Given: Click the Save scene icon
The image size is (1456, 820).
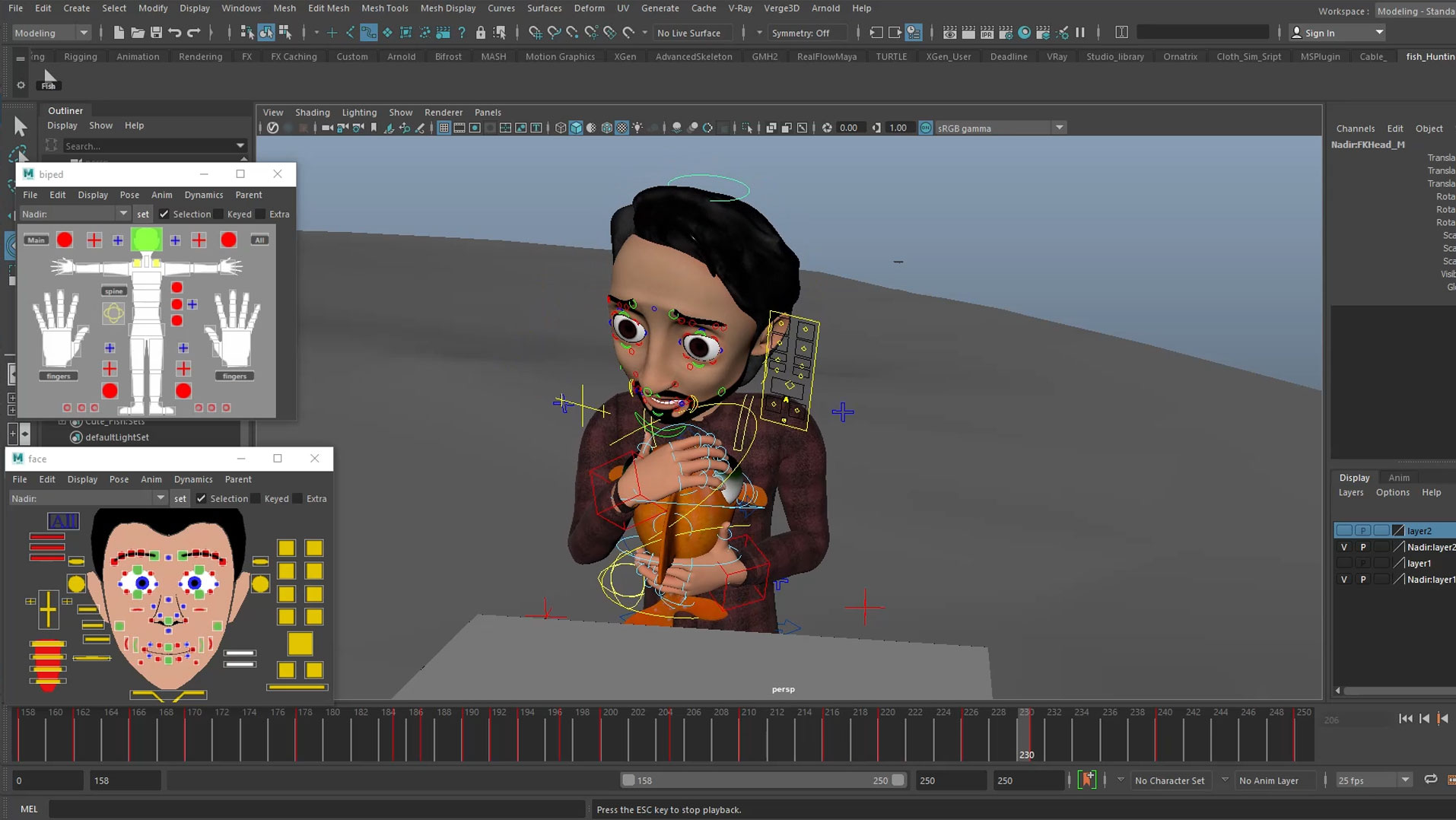Looking at the screenshot, I should [x=156, y=33].
